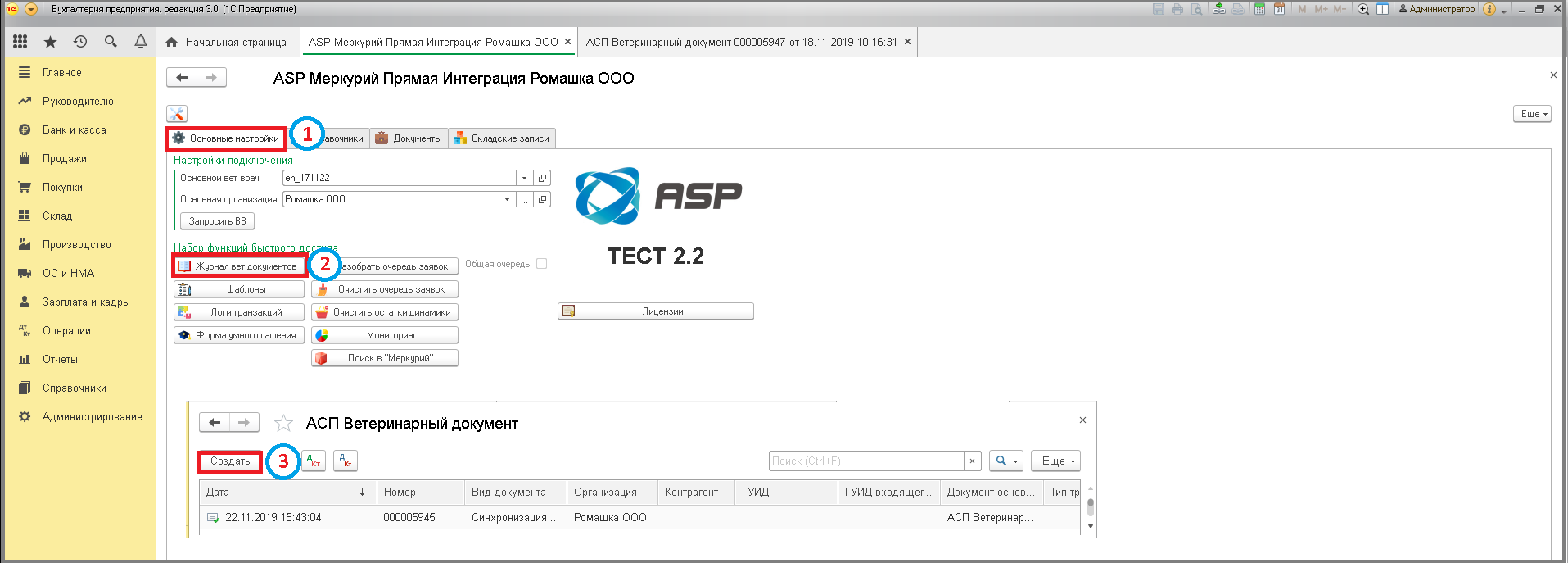Click the zoom magnifier with plus sign
The height and width of the screenshot is (563, 1568).
[x=1363, y=9]
